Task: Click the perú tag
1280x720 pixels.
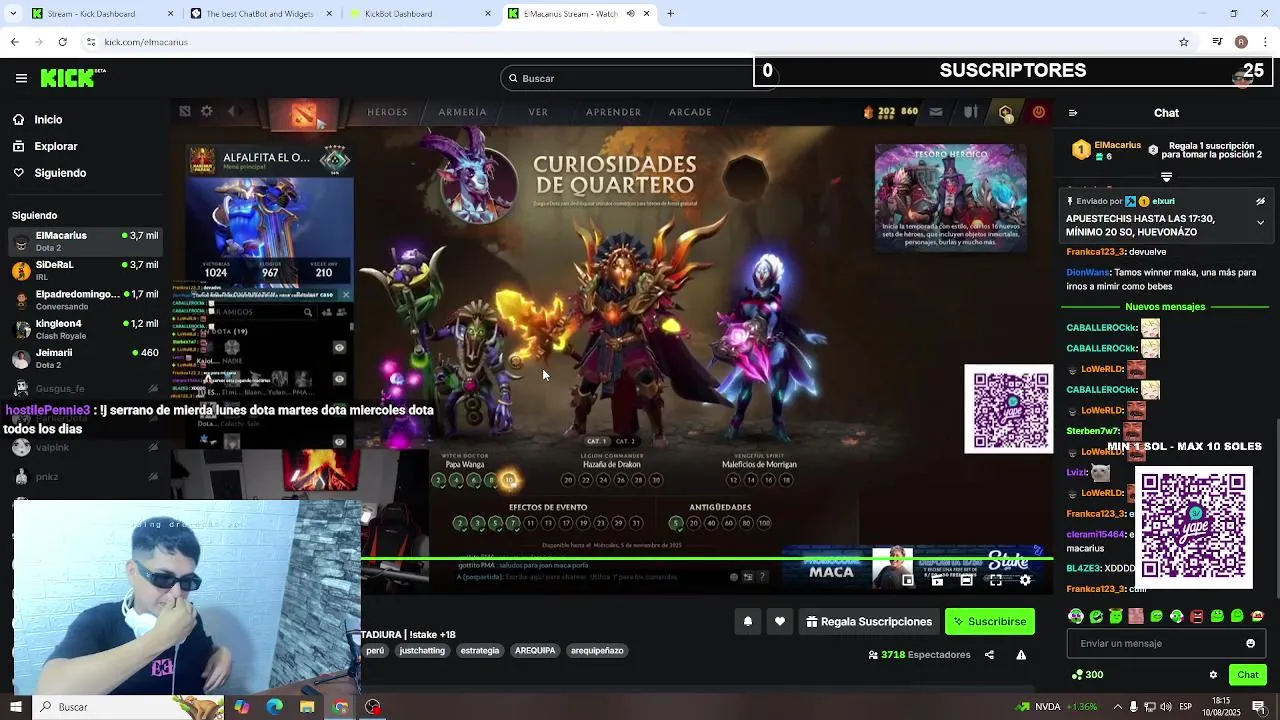Action: point(375,651)
